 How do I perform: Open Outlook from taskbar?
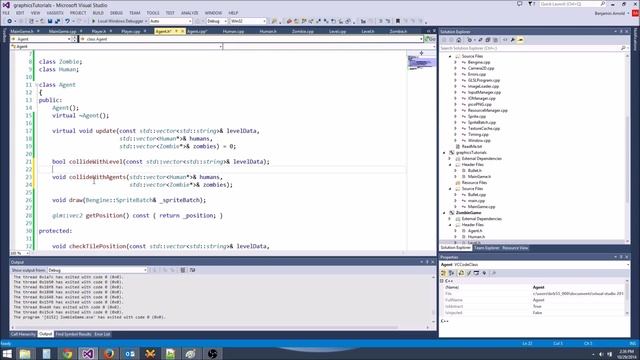[129, 353]
